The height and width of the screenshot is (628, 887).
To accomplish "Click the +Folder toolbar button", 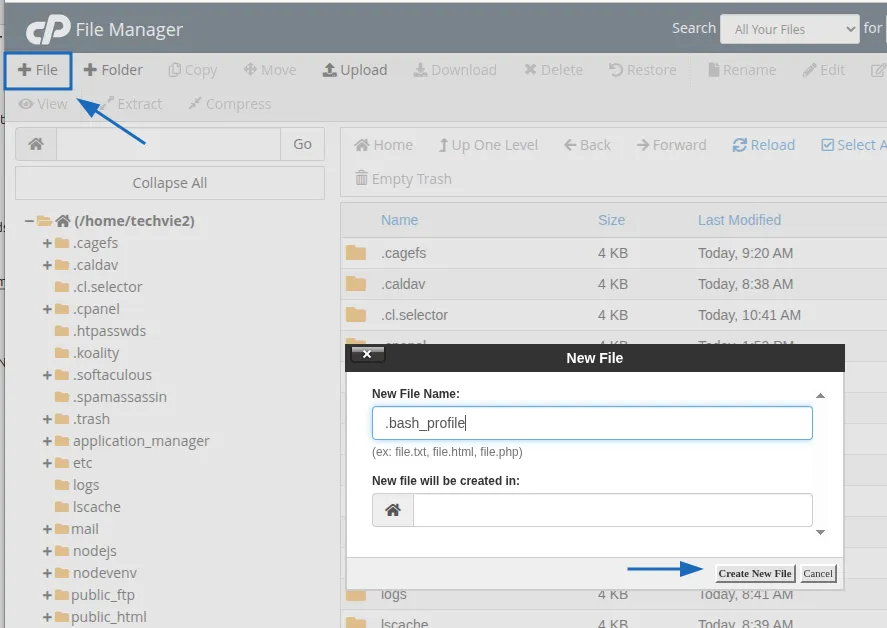I will point(113,70).
